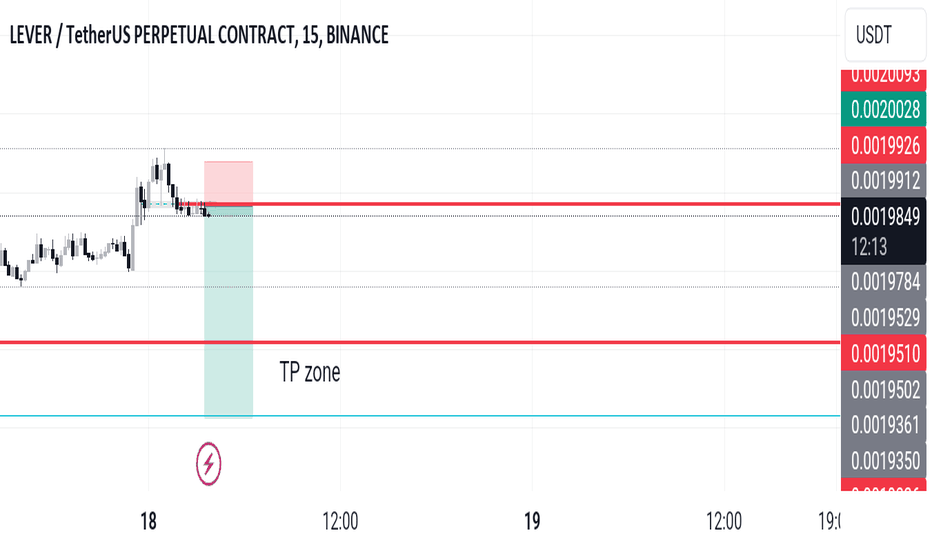Click the first 12:00 time axis label
Viewport: 932px width, 550px height.
pyautogui.click(x=340, y=521)
